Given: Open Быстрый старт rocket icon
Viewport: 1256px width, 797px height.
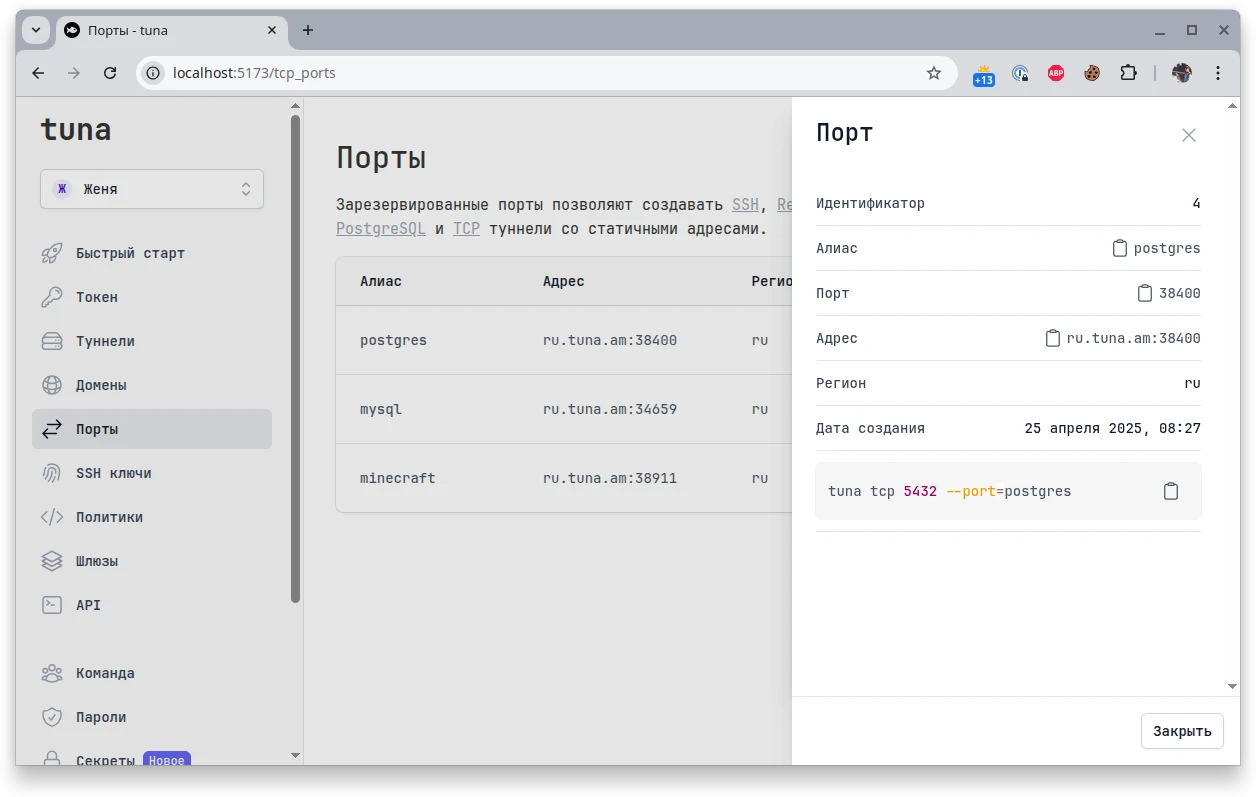Looking at the screenshot, I should tap(52, 253).
